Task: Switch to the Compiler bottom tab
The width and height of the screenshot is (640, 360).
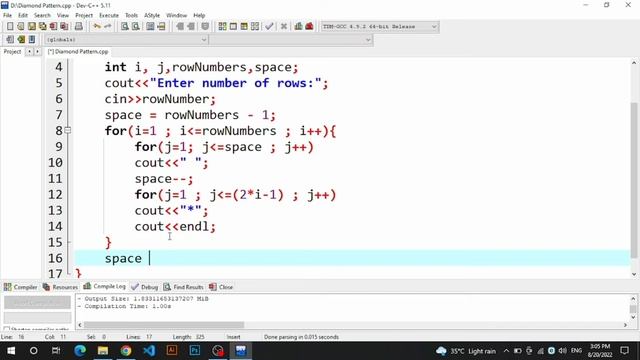Action: coord(20,287)
